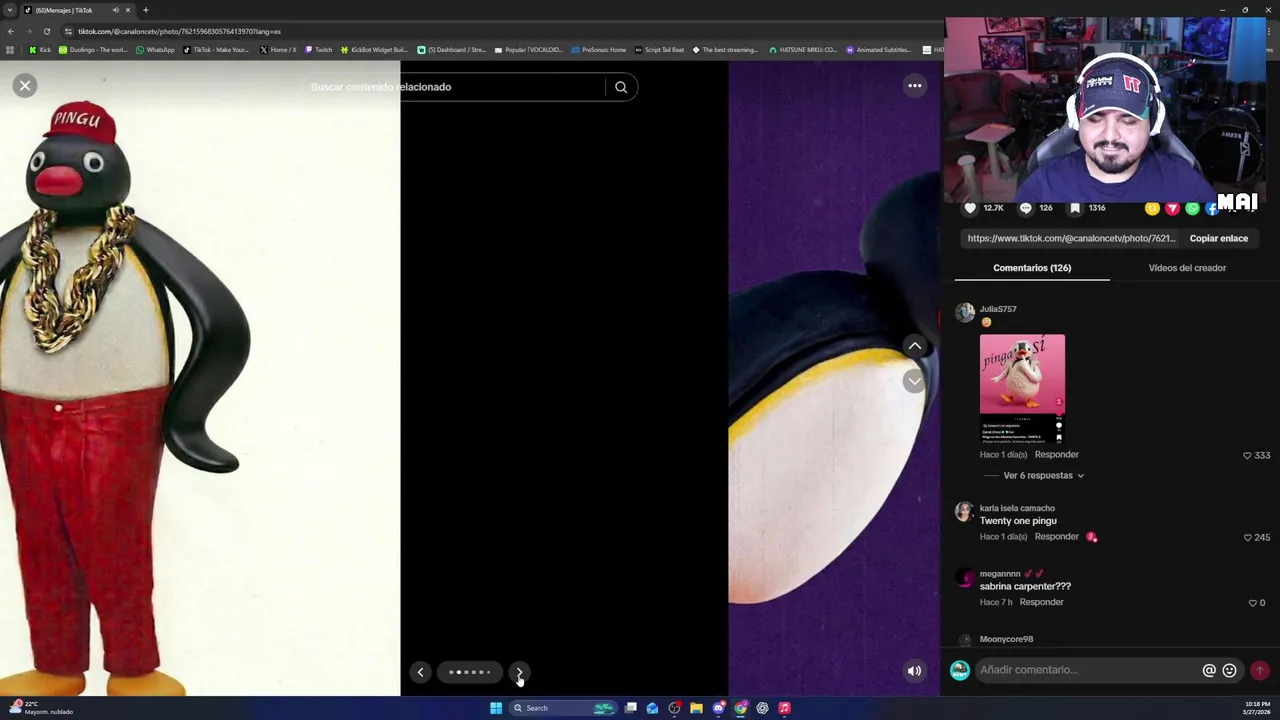This screenshot has height=720, width=1280.
Task: Show the previous photo in slideshow
Action: point(420,672)
